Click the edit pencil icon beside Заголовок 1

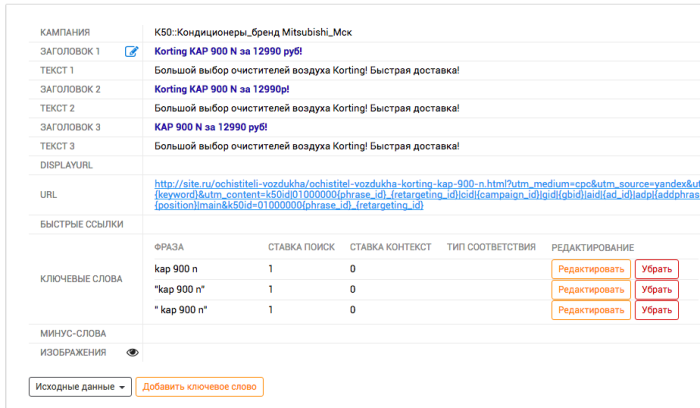[131, 51]
